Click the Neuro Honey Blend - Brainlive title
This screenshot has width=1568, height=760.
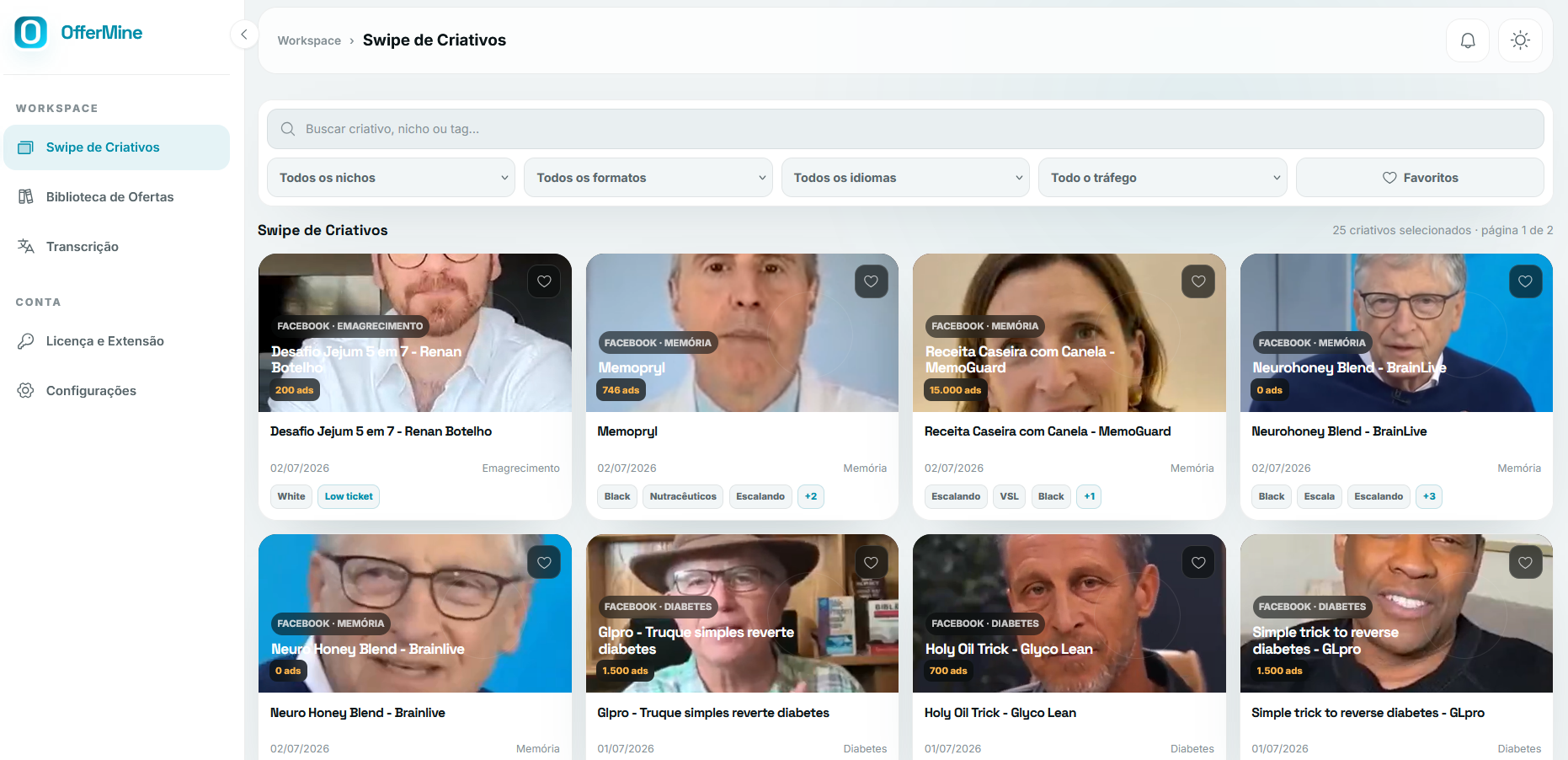[358, 713]
